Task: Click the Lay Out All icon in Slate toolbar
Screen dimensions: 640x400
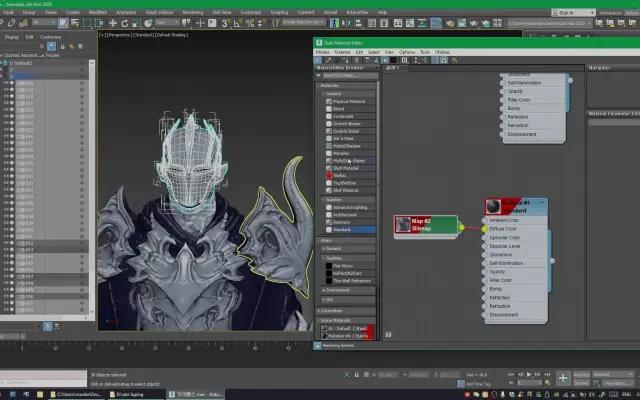Action: pyautogui.click(x=417, y=60)
